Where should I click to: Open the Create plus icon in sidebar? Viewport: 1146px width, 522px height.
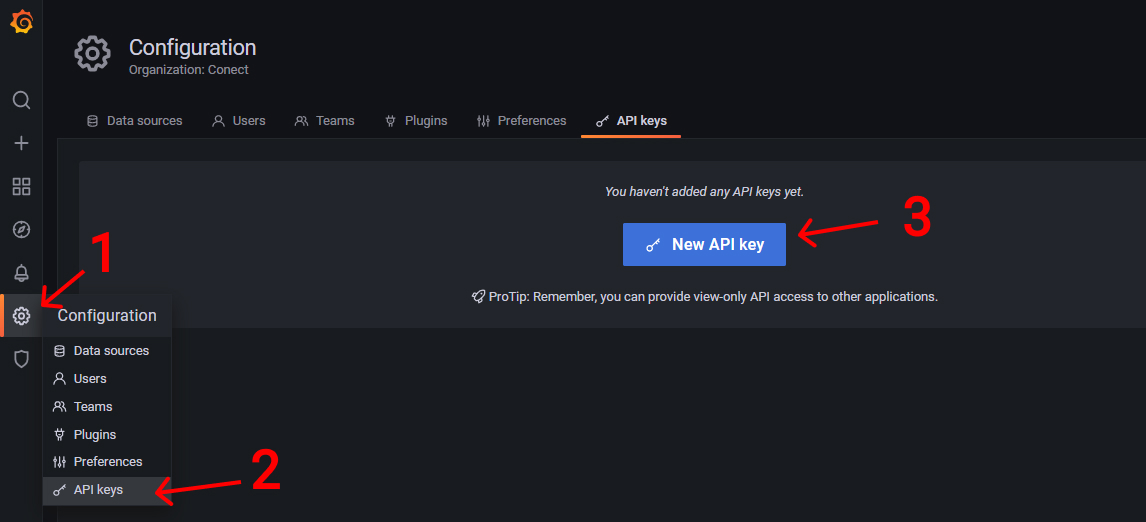[x=21, y=143]
